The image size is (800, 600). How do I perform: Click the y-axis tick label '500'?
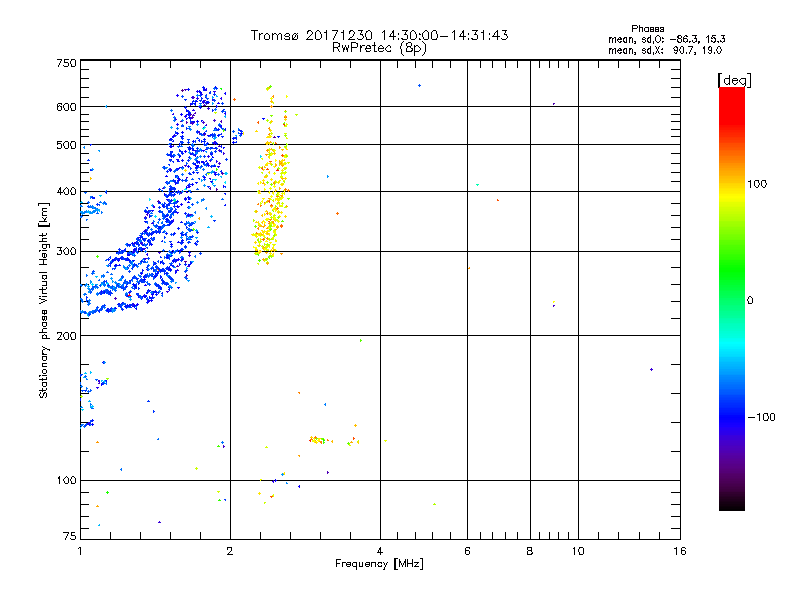66,145
